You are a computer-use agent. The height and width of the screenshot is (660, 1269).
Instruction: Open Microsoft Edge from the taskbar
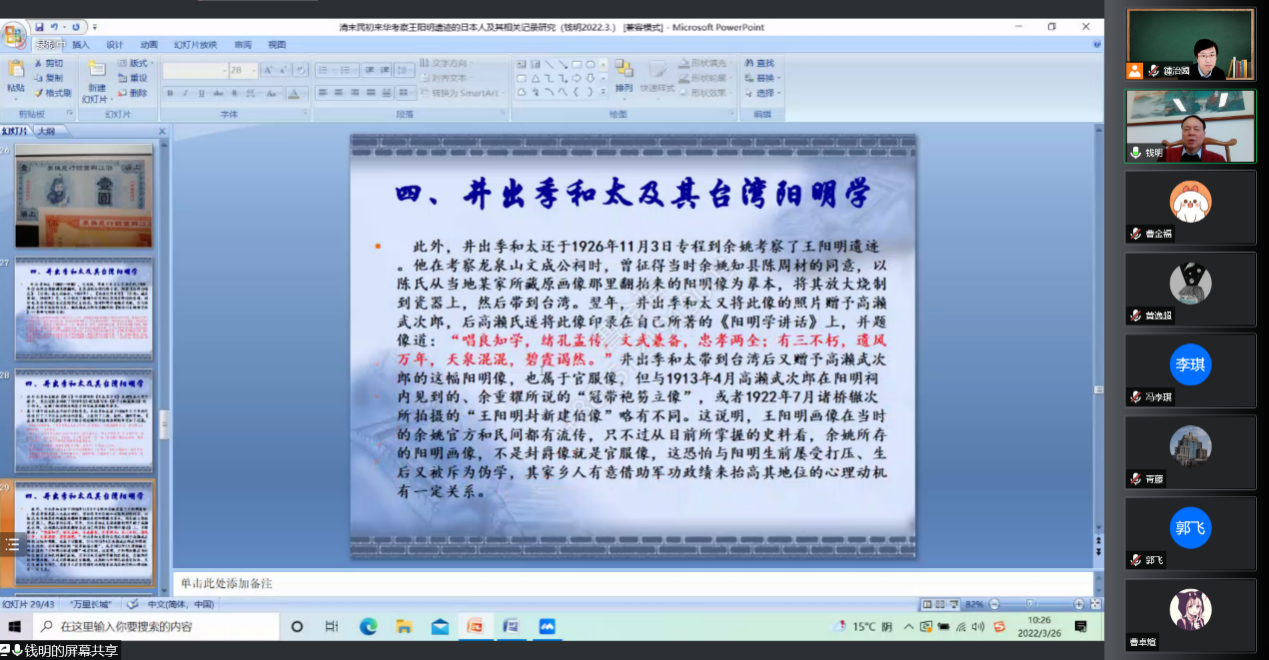(368, 627)
